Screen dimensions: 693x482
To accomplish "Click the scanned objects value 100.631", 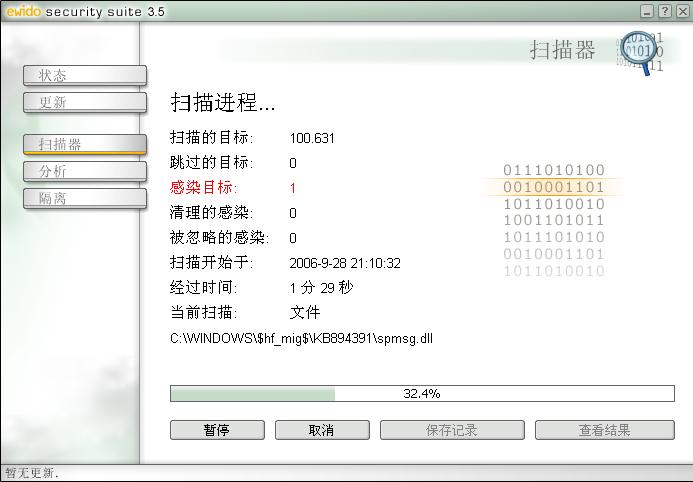I will click(x=312, y=138).
